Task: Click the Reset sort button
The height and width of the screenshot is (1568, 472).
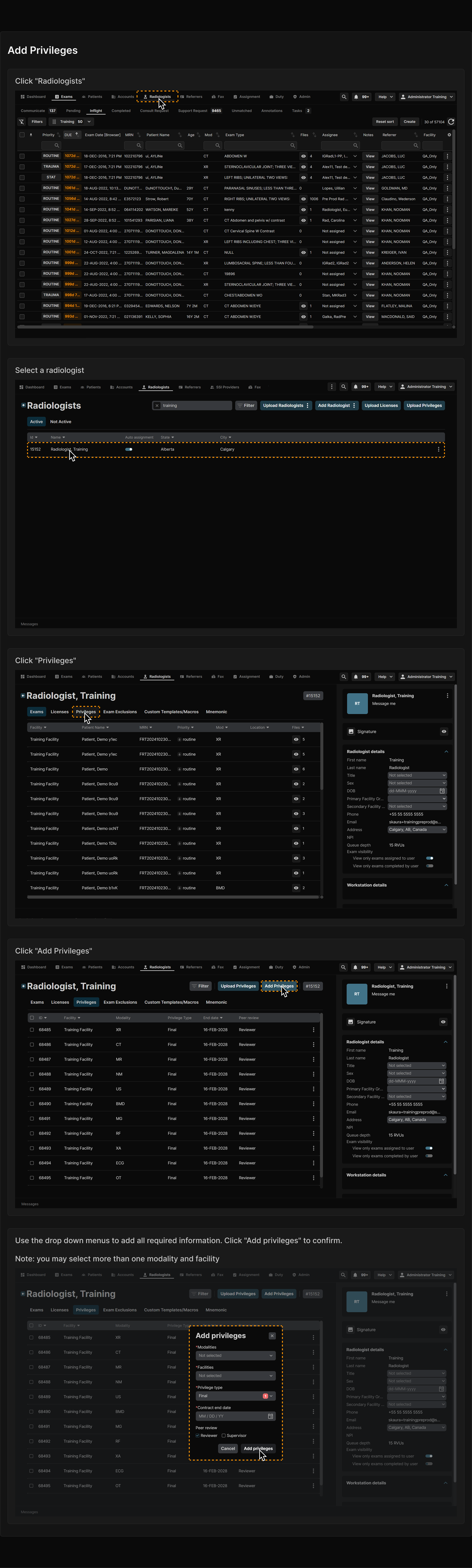Action: 385,122
